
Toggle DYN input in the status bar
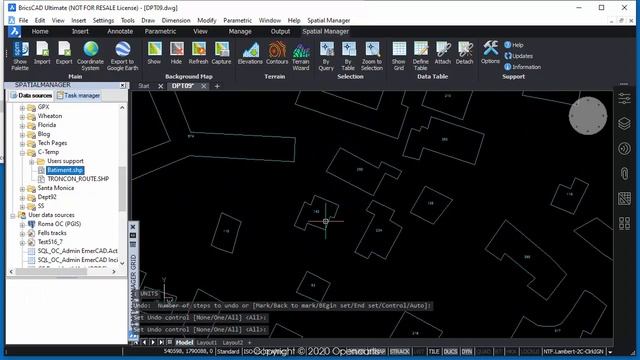pyautogui.click(x=467, y=351)
